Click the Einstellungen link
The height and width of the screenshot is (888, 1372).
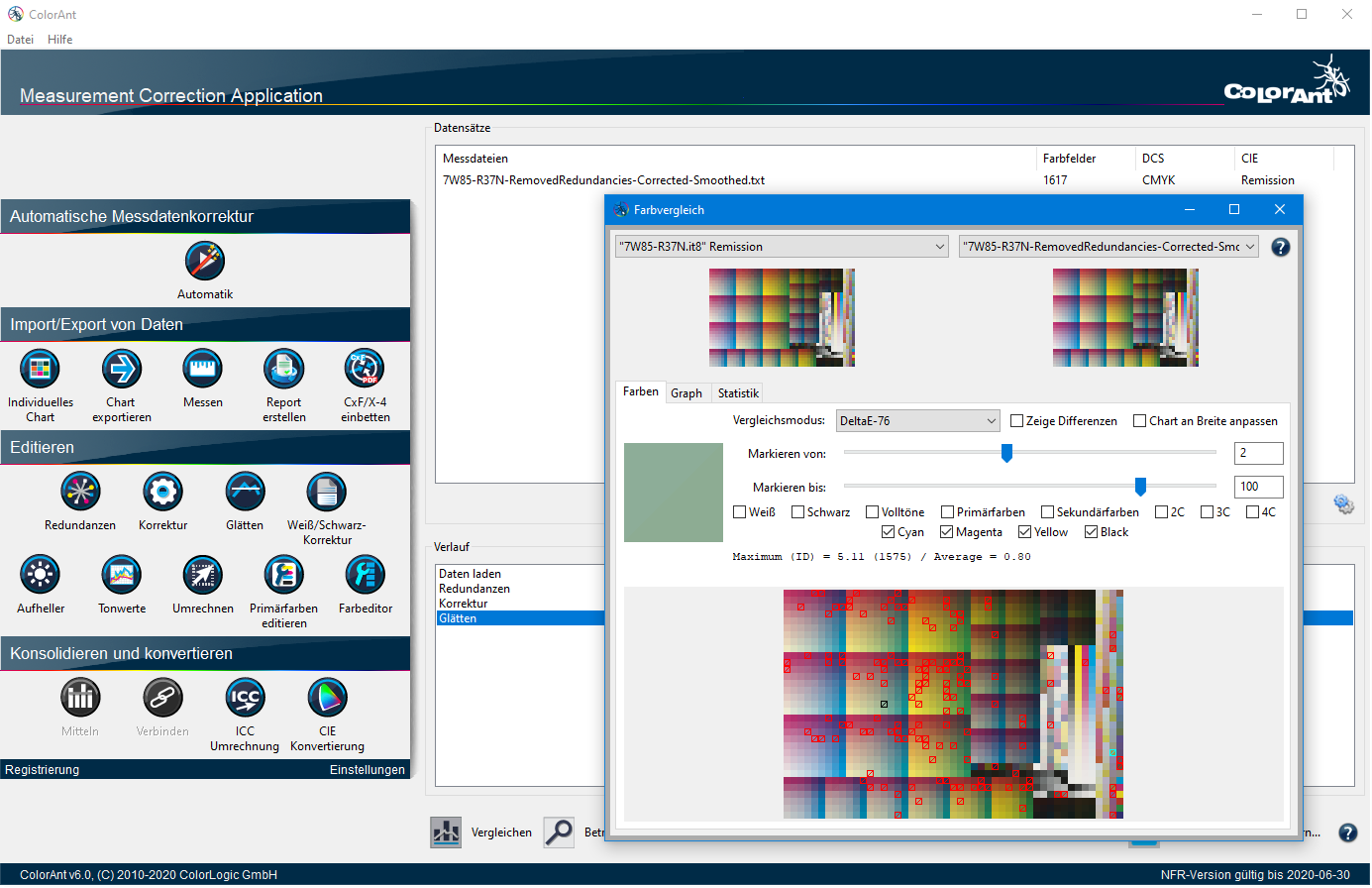click(367, 770)
